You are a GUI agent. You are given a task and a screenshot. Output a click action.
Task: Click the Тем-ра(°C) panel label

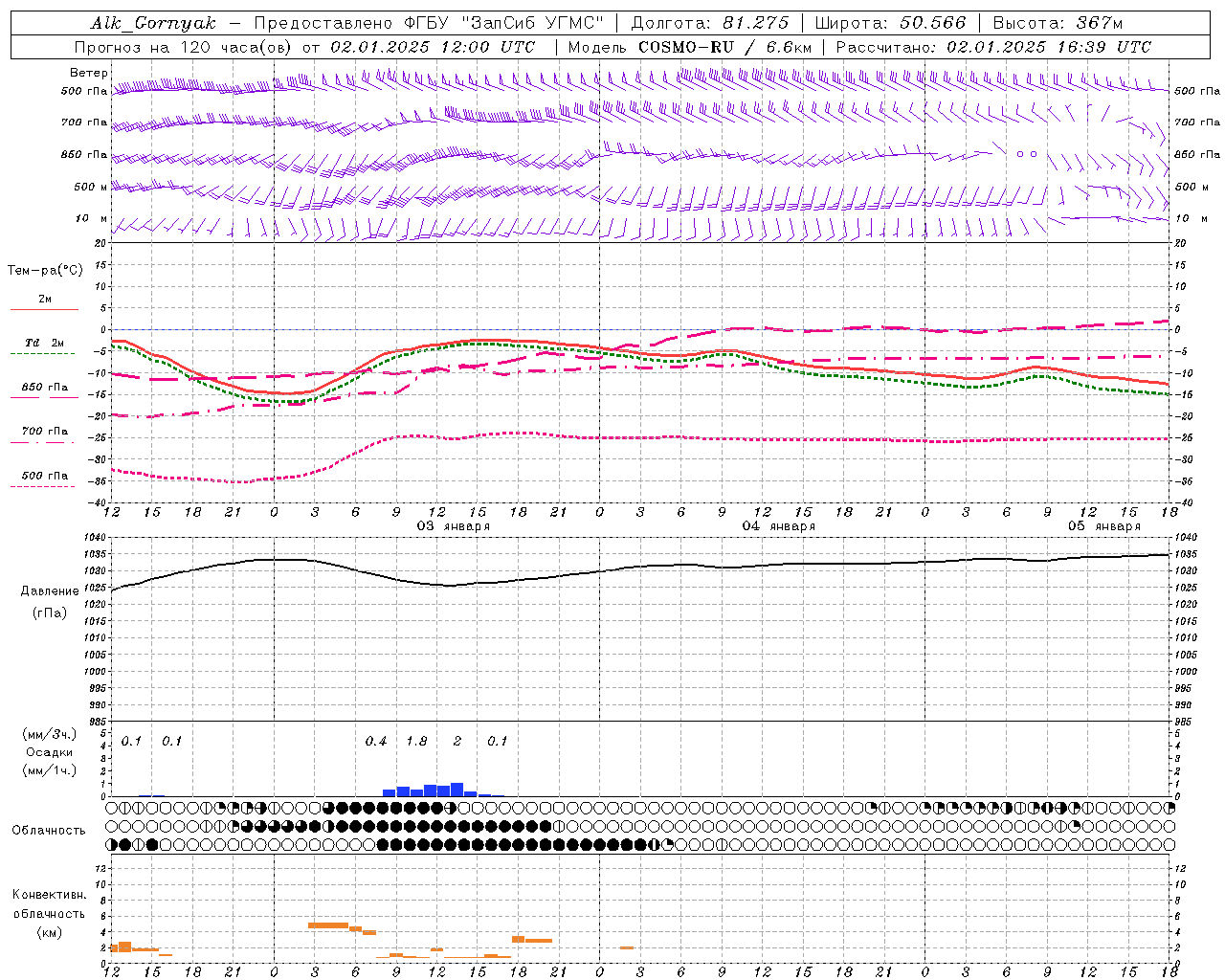[x=45, y=271]
